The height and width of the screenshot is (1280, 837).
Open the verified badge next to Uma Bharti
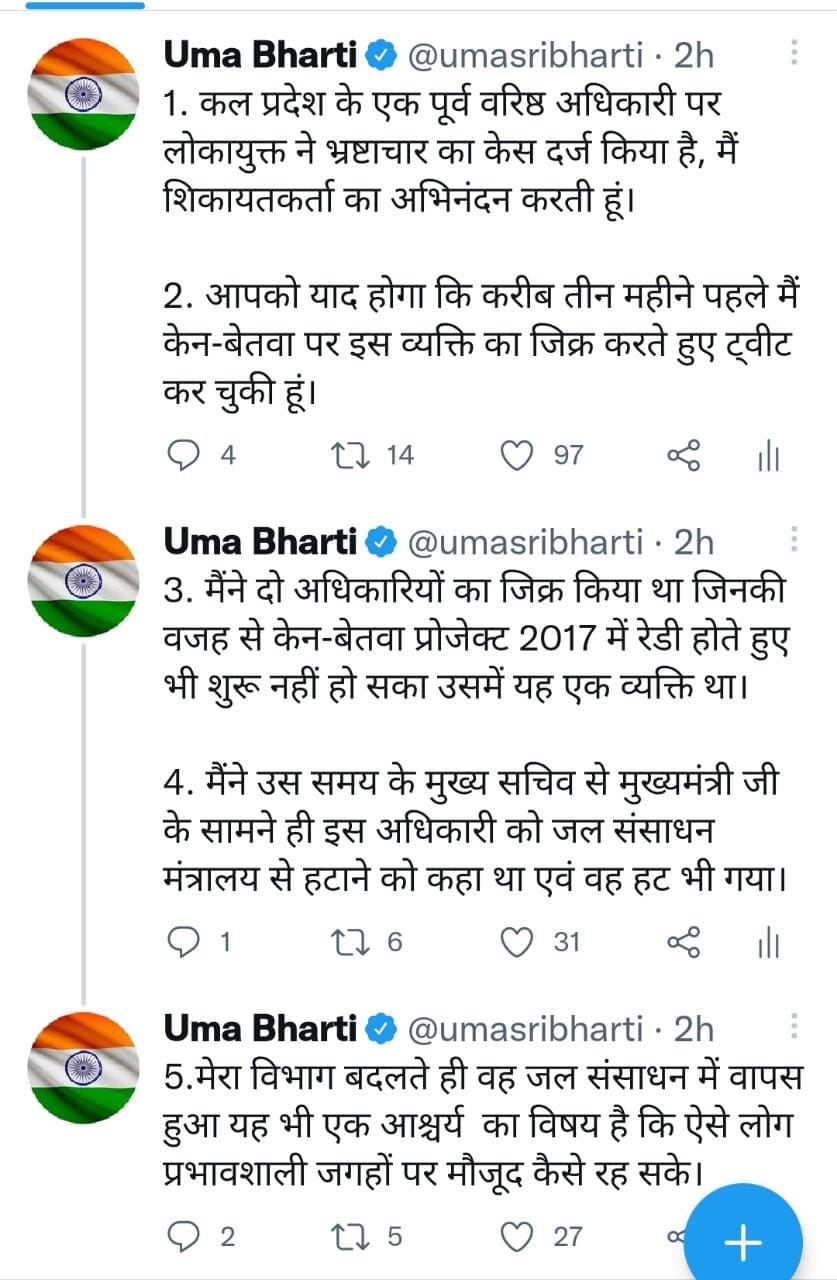pos(380,57)
